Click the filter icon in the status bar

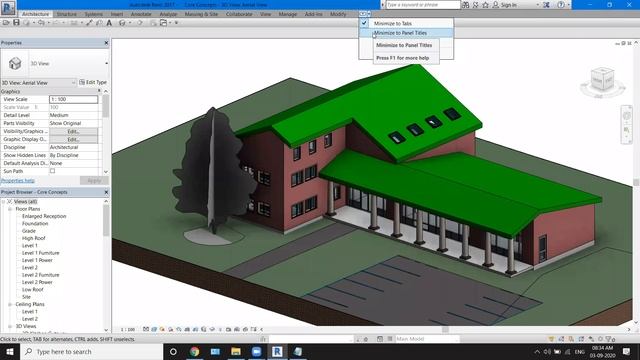coord(609,339)
